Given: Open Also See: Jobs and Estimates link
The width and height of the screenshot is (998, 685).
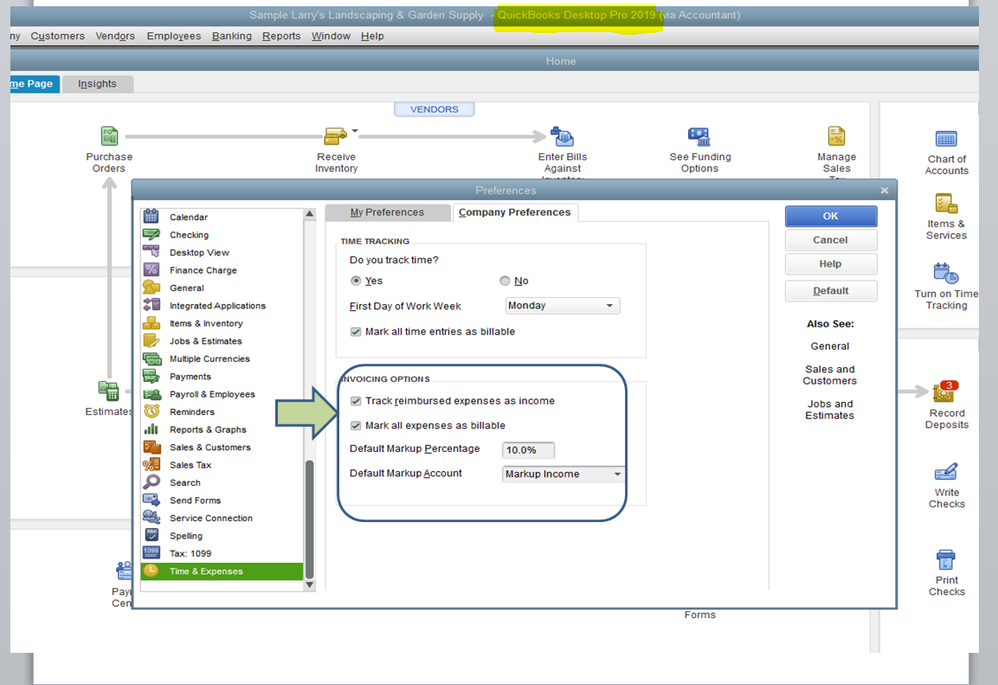Looking at the screenshot, I should click(830, 409).
